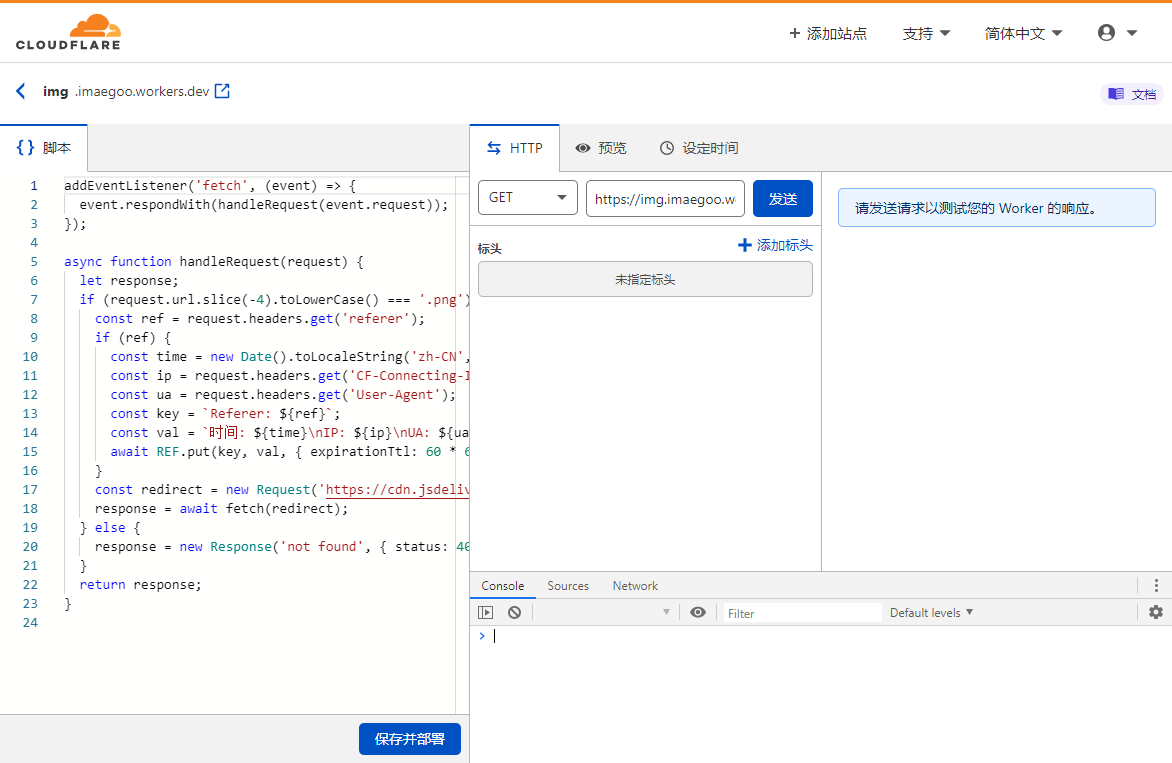Open devtools three-dot options menu
The image size is (1172, 763).
point(1156,585)
